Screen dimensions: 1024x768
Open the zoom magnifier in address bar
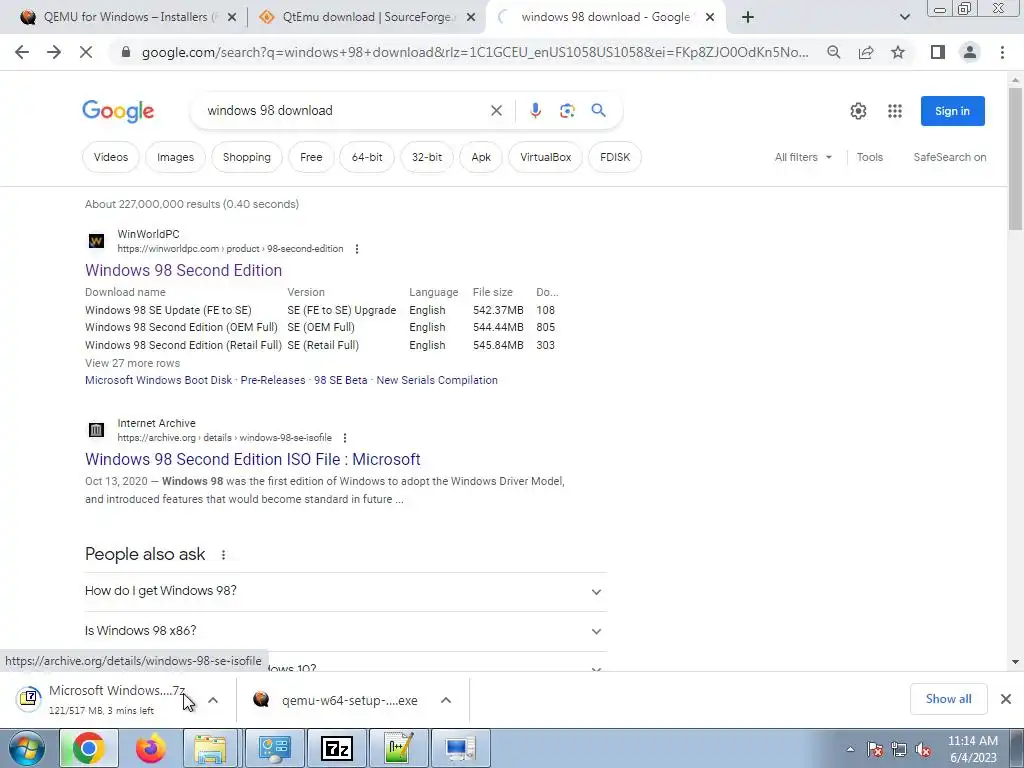pyautogui.click(x=833, y=52)
